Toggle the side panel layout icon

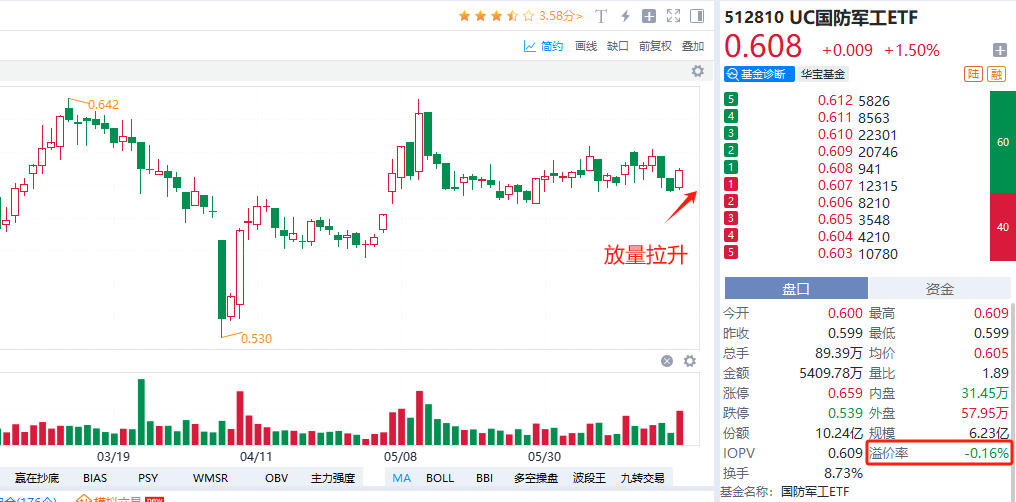pos(697,16)
